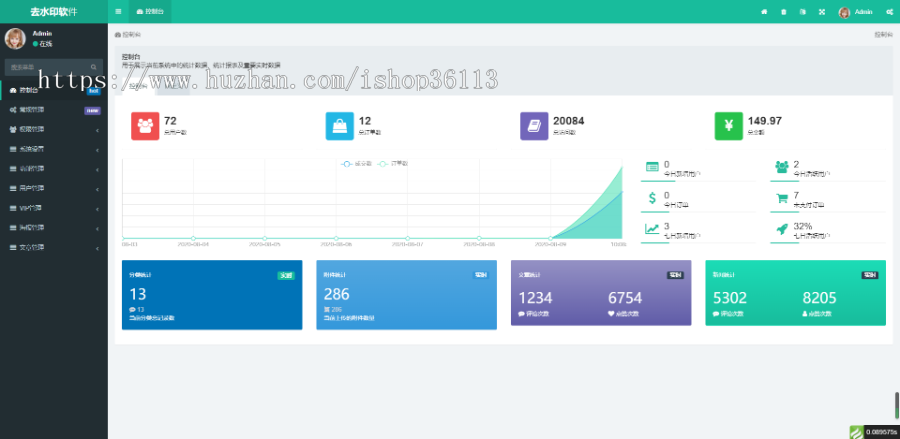The width and height of the screenshot is (900, 439).
Task: Click the shopping cart icon beside value 7
Action: (782, 198)
